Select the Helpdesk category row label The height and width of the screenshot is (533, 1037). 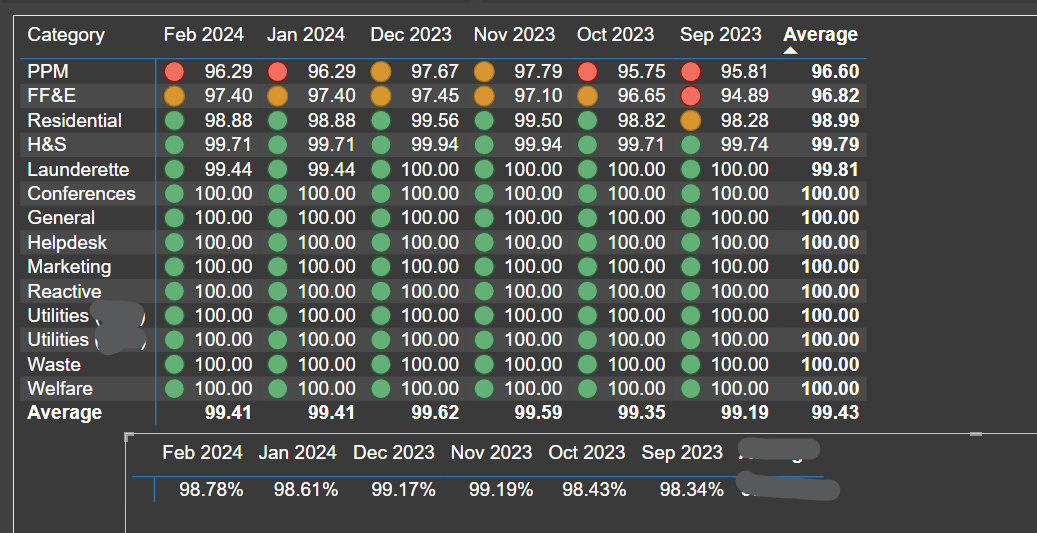[67, 243]
